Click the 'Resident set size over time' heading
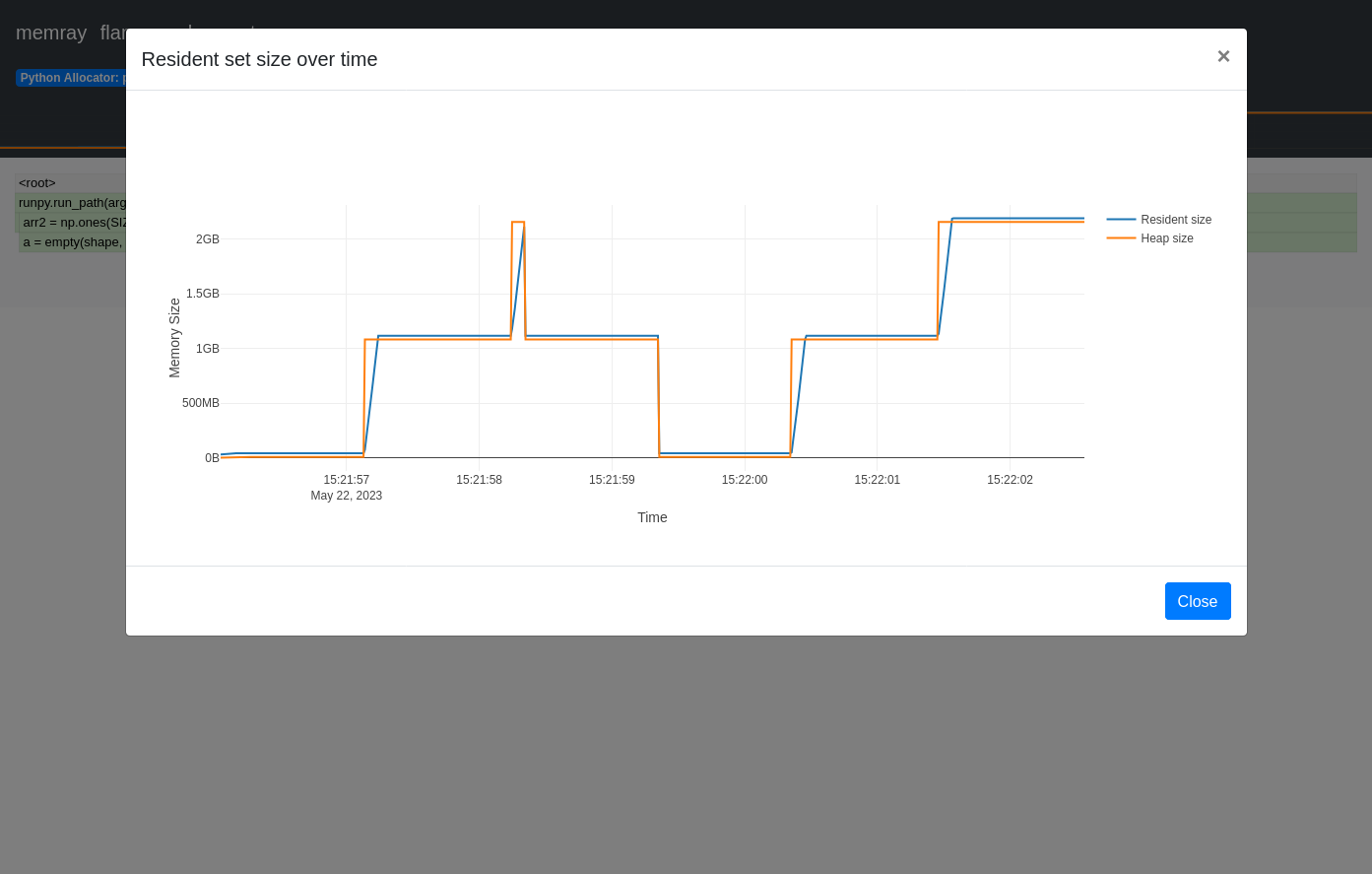This screenshot has width=1372, height=874. [259, 59]
